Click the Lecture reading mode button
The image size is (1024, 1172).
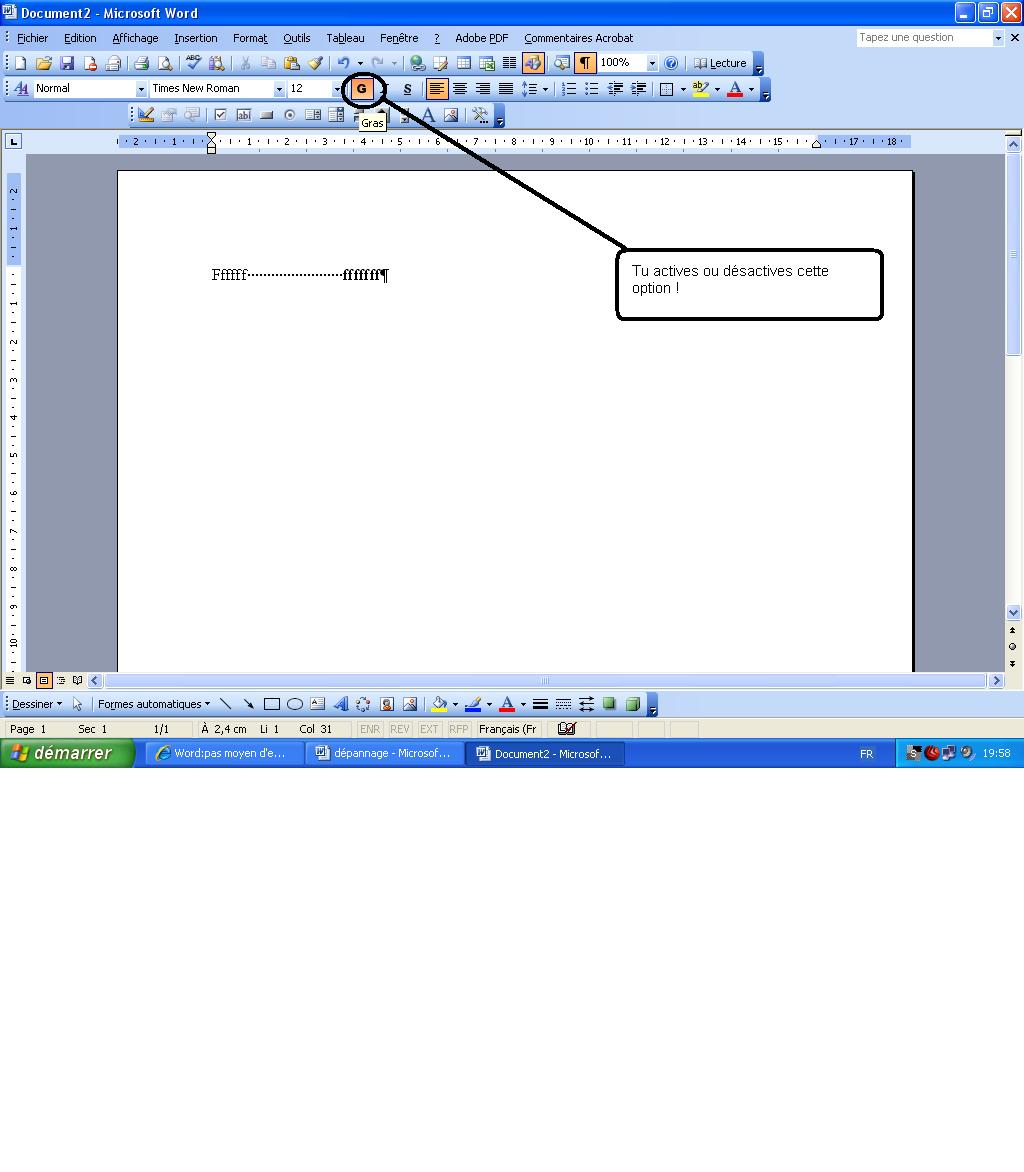[720, 63]
